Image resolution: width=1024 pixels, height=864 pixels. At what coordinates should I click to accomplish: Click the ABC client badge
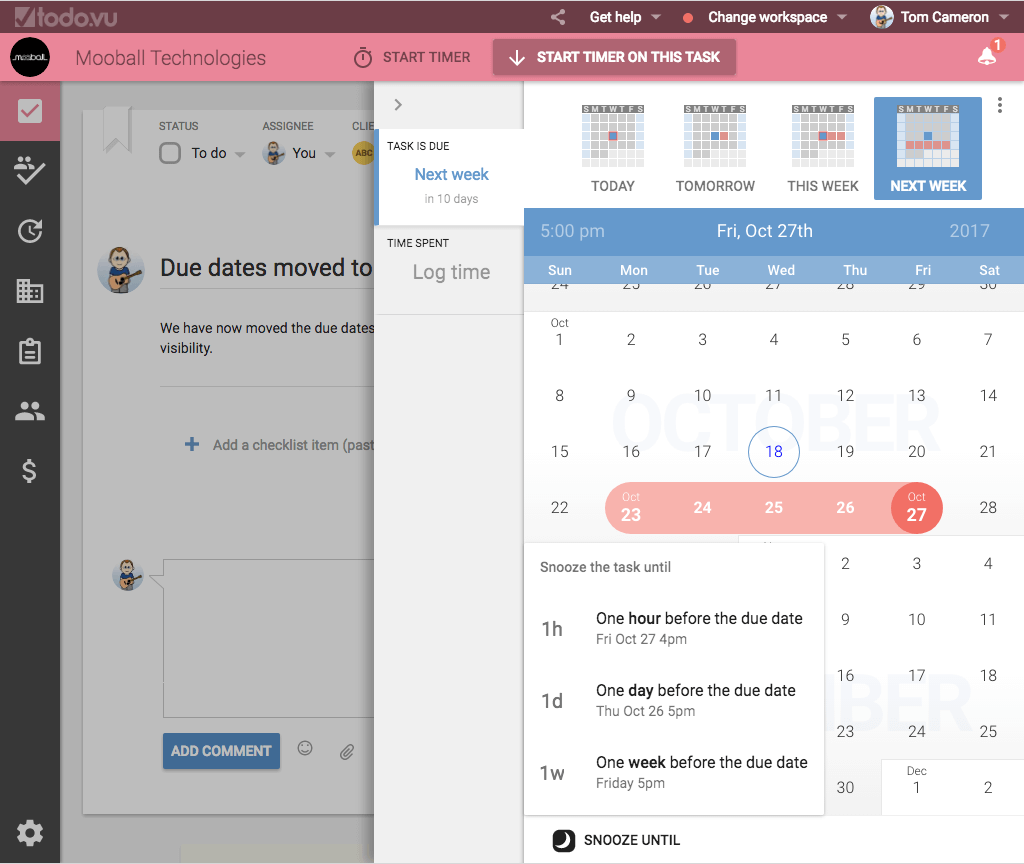click(363, 153)
